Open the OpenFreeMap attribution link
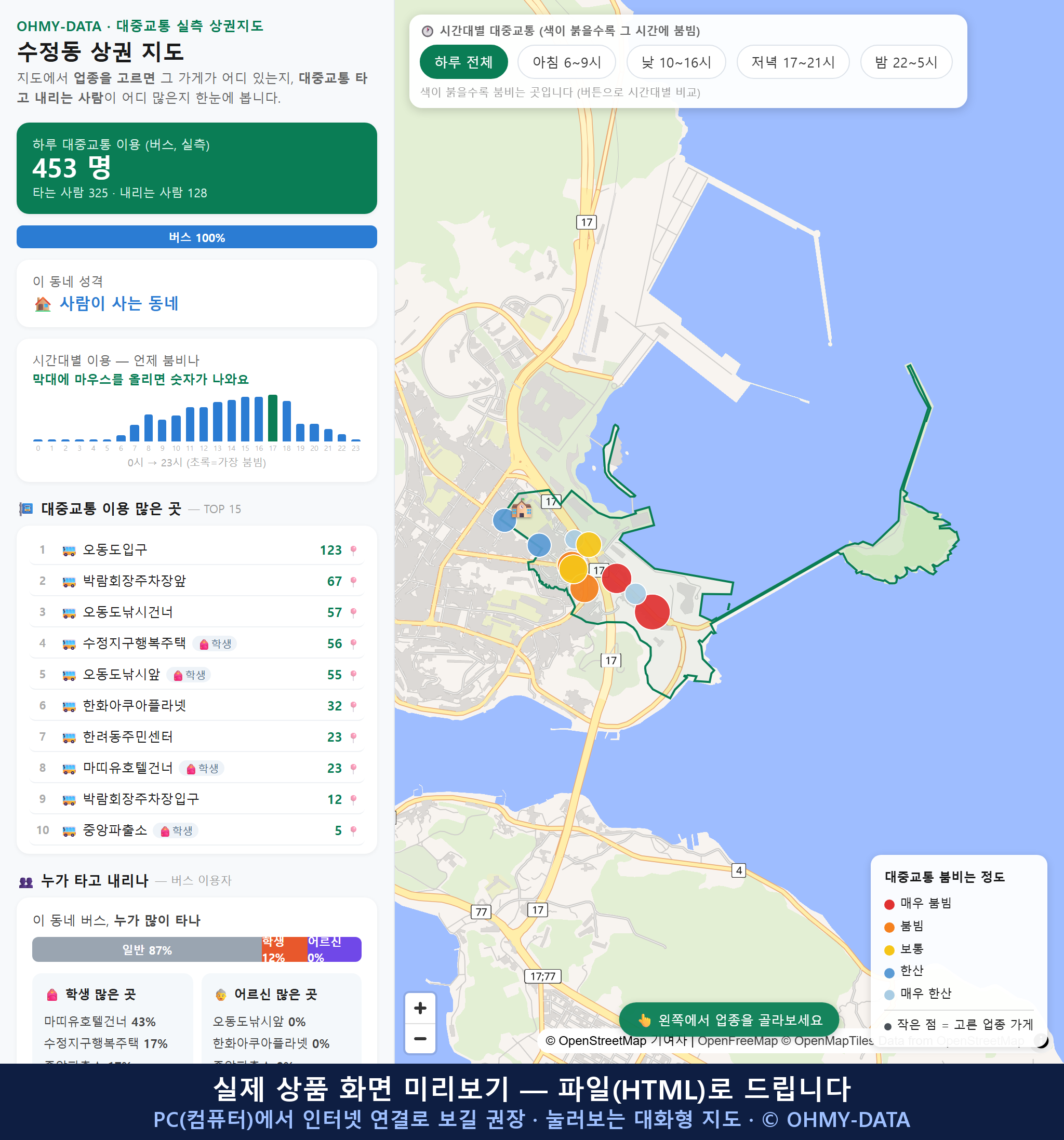1064x1140 pixels. (737, 1041)
